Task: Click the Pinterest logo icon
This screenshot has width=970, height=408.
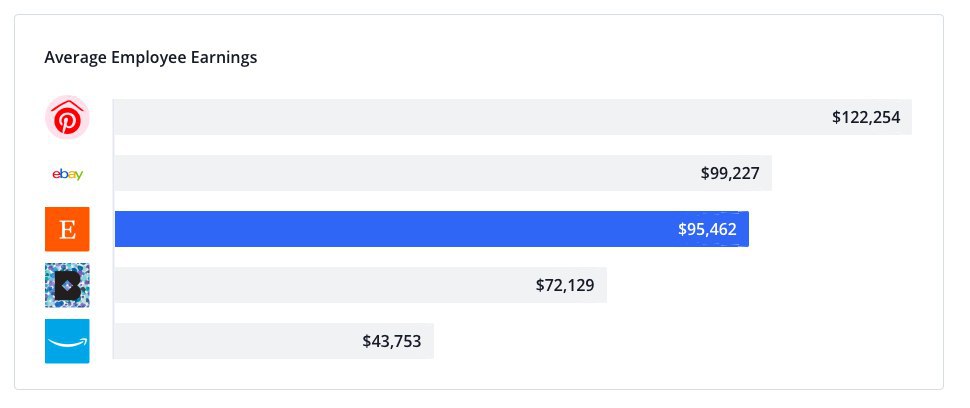Action: click(67, 117)
